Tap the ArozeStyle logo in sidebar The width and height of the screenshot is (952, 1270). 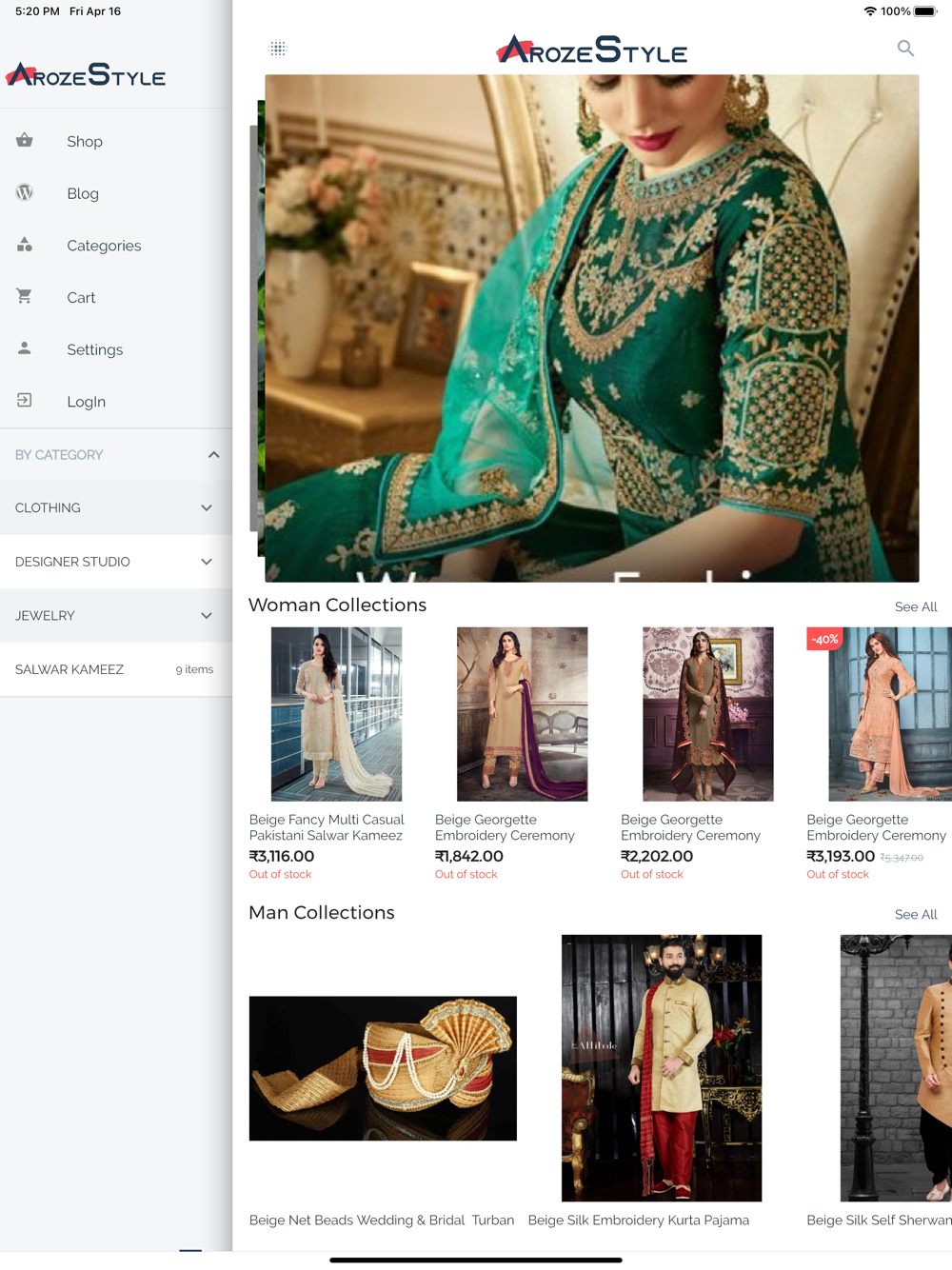tap(86, 74)
